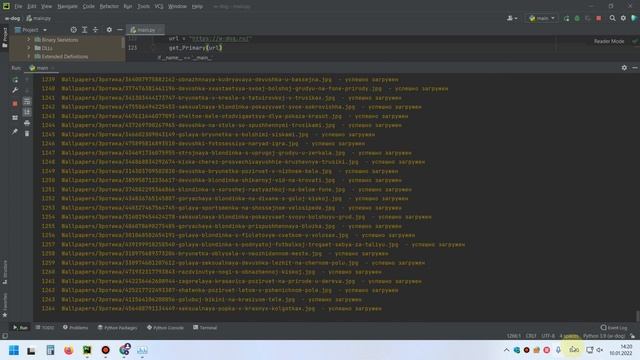Click the expand all icon in the Project panel
640x360 pixels.
pos(84,30)
